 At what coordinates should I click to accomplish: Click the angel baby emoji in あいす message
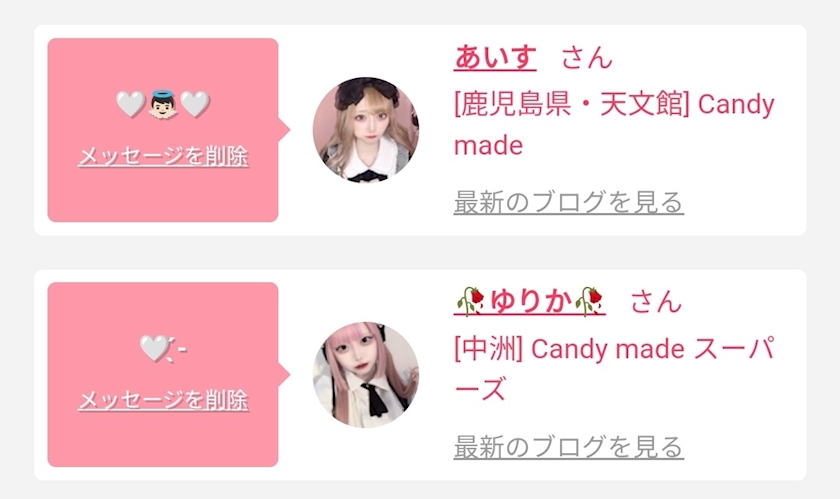click(x=163, y=105)
